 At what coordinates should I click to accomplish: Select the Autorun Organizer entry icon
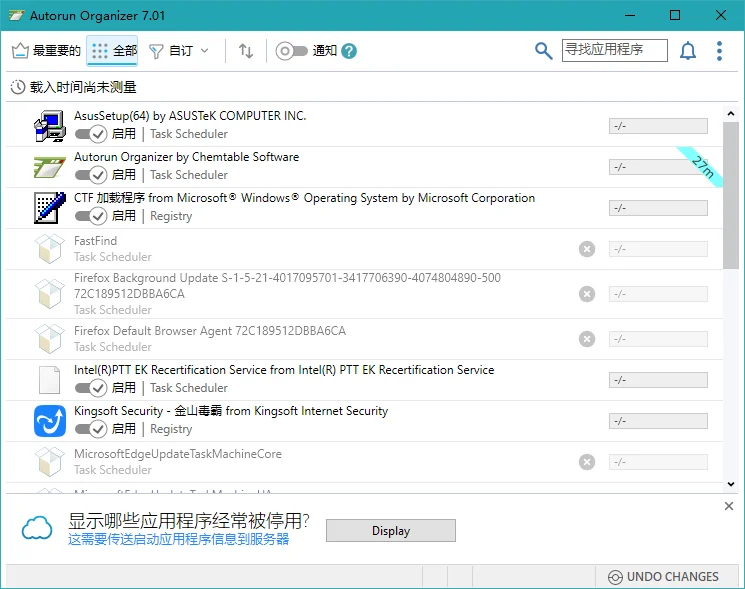pyautogui.click(x=50, y=167)
